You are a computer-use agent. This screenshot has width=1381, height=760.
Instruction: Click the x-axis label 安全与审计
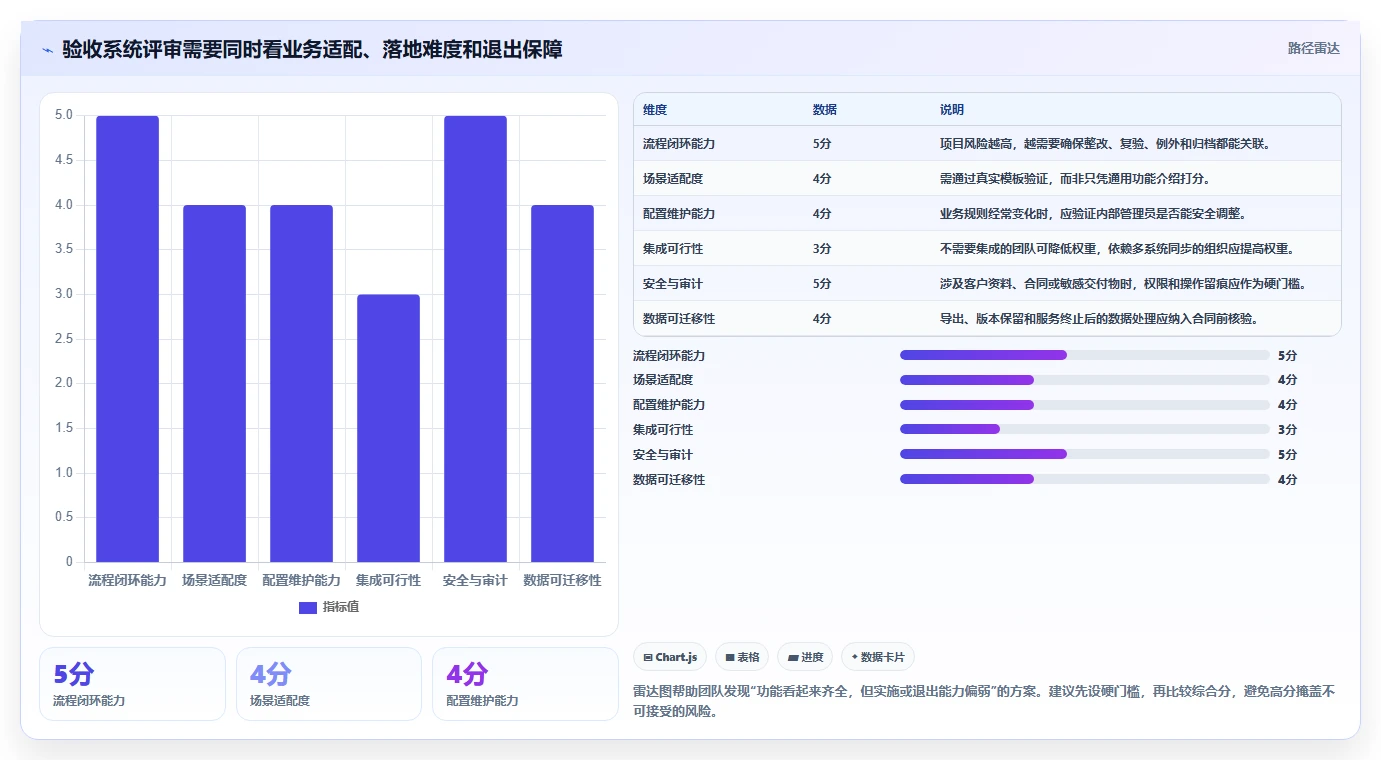point(475,580)
